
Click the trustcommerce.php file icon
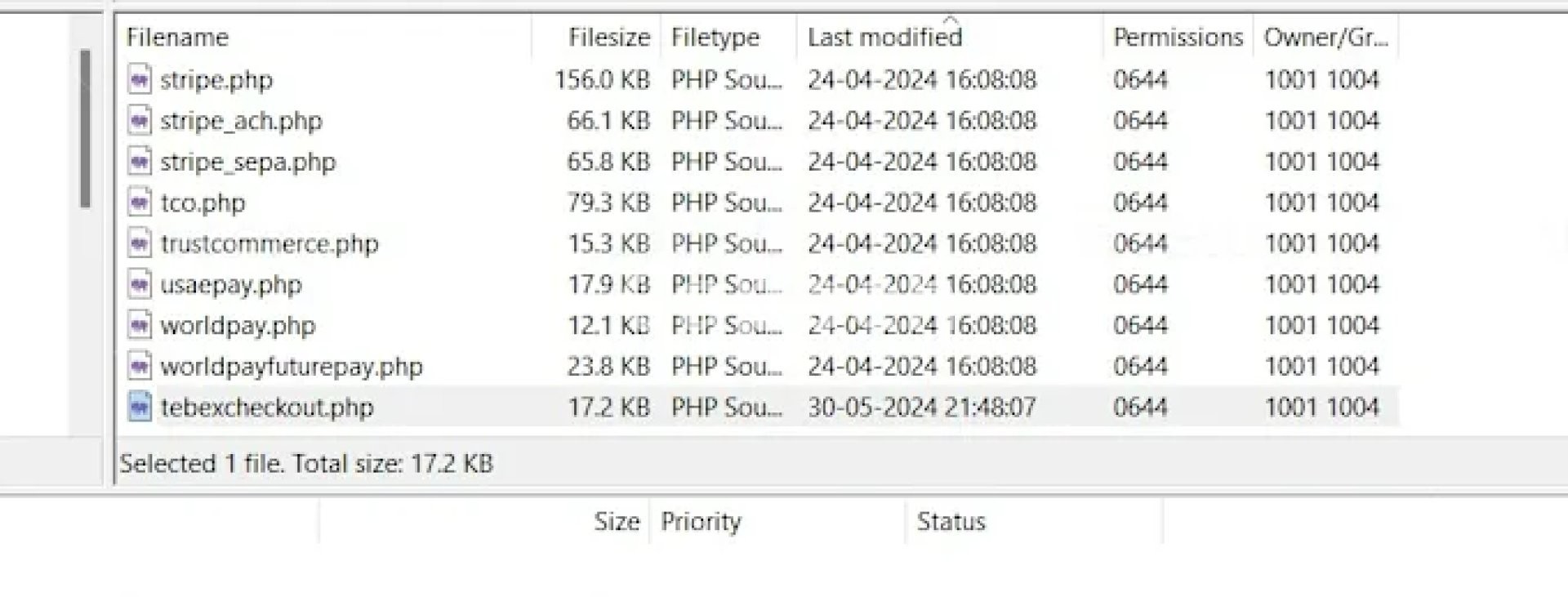pyautogui.click(x=140, y=243)
